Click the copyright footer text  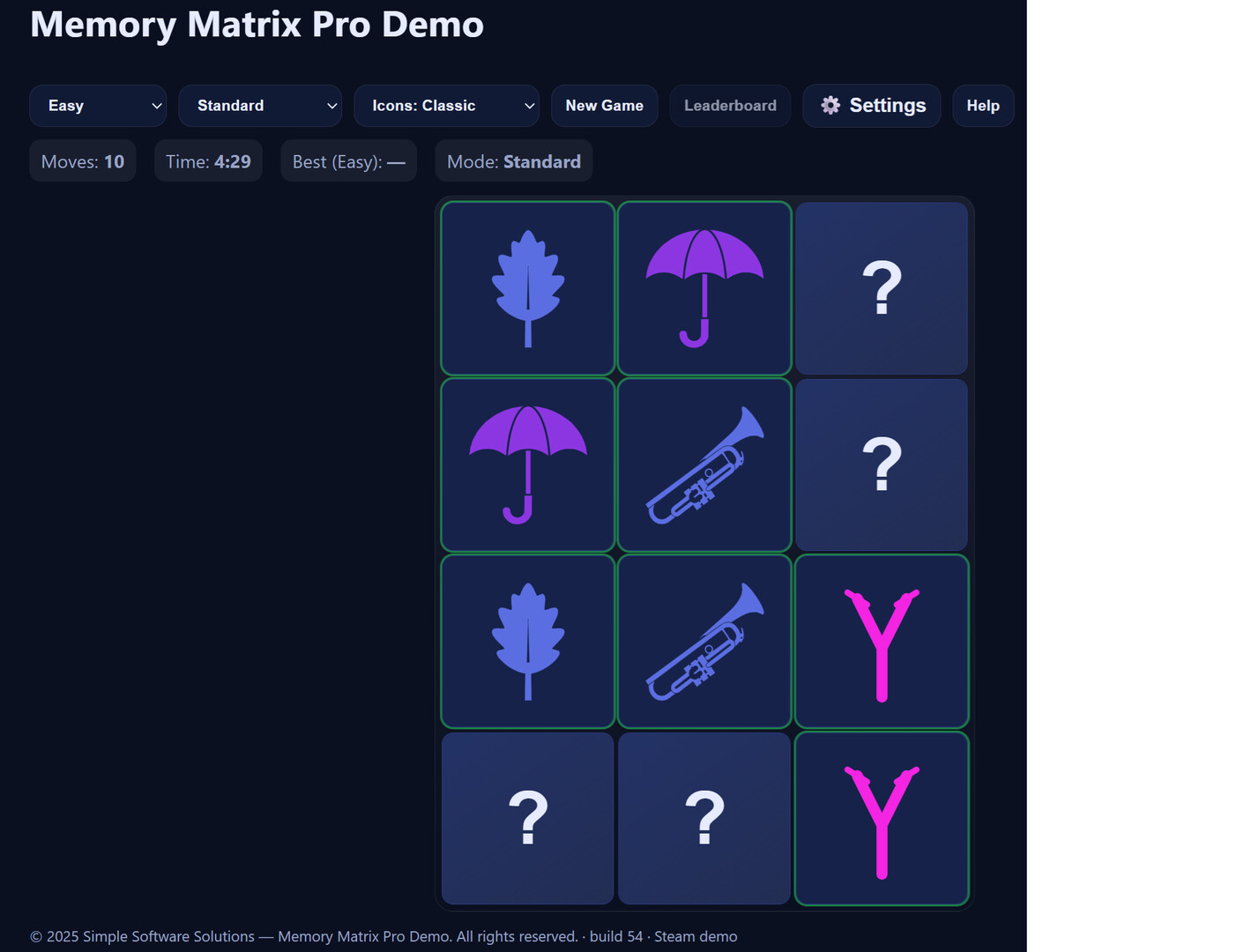point(383,936)
